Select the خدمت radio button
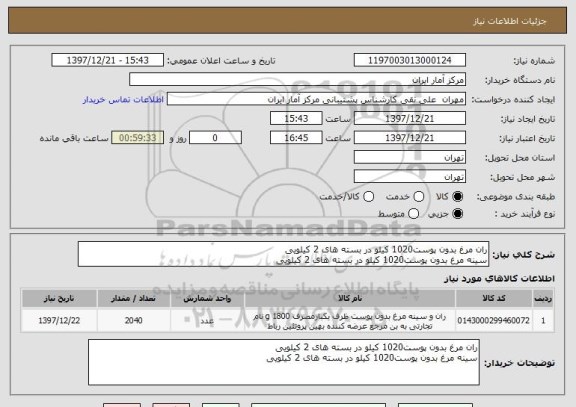The height and width of the screenshot is (407, 576). [x=418, y=197]
